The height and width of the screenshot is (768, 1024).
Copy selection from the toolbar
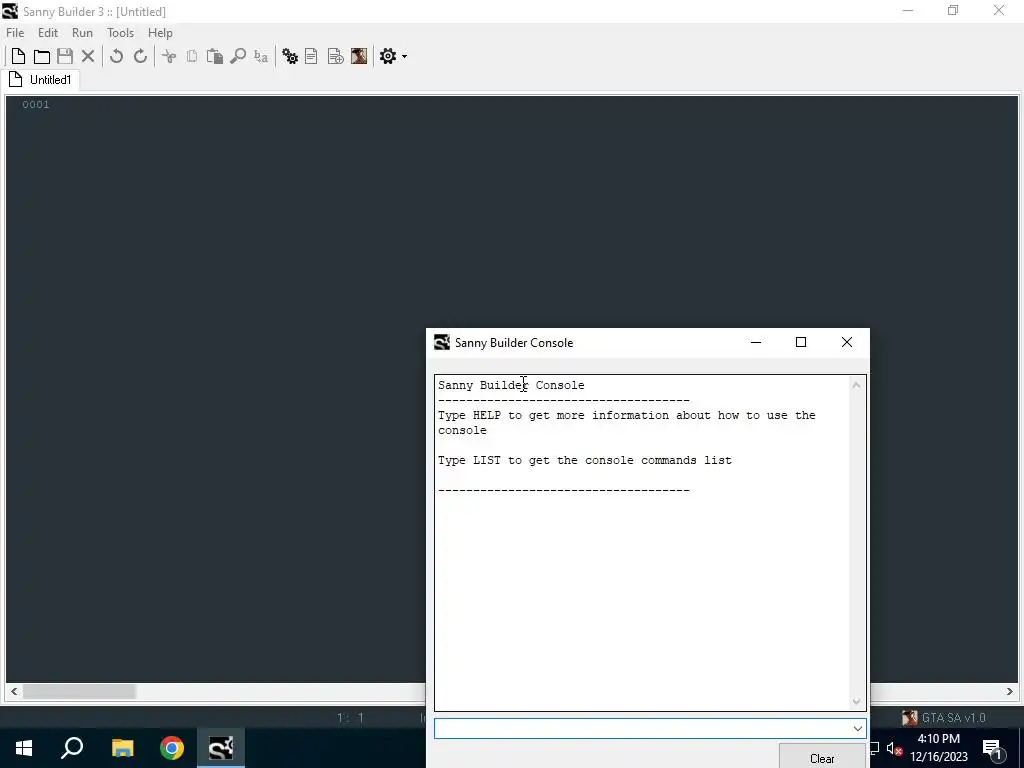191,56
